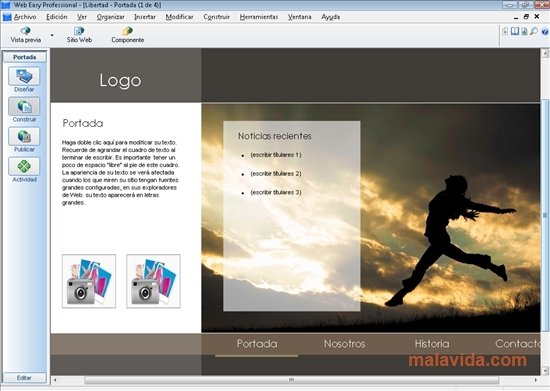The width and height of the screenshot is (550, 391).
Task: Open the Archivo menu
Action: pyautogui.click(x=25, y=17)
